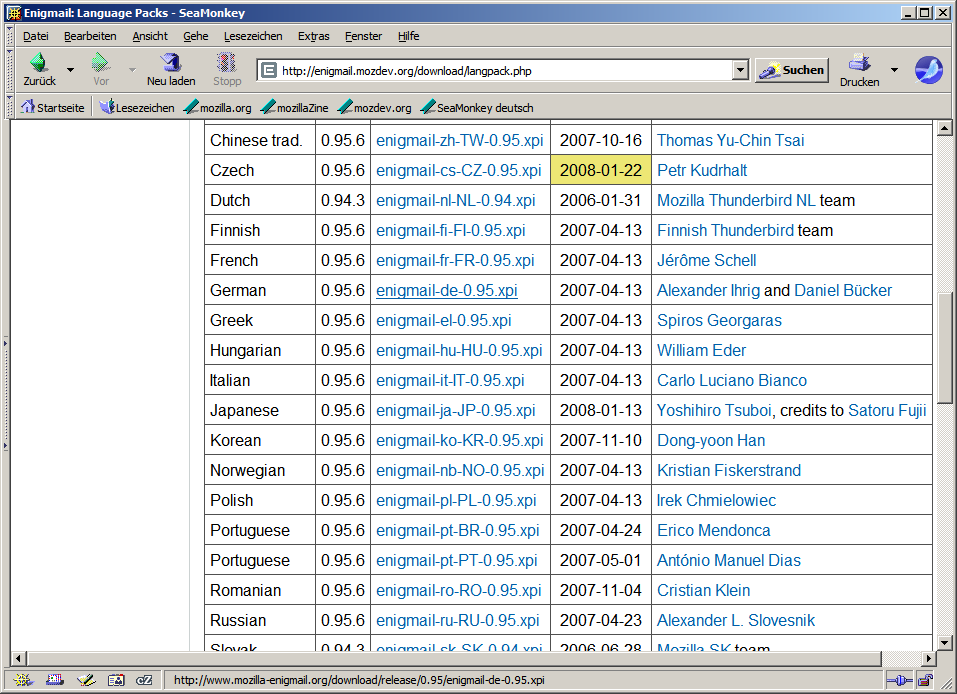
Task: Open the Fenster menu
Action: 363,36
